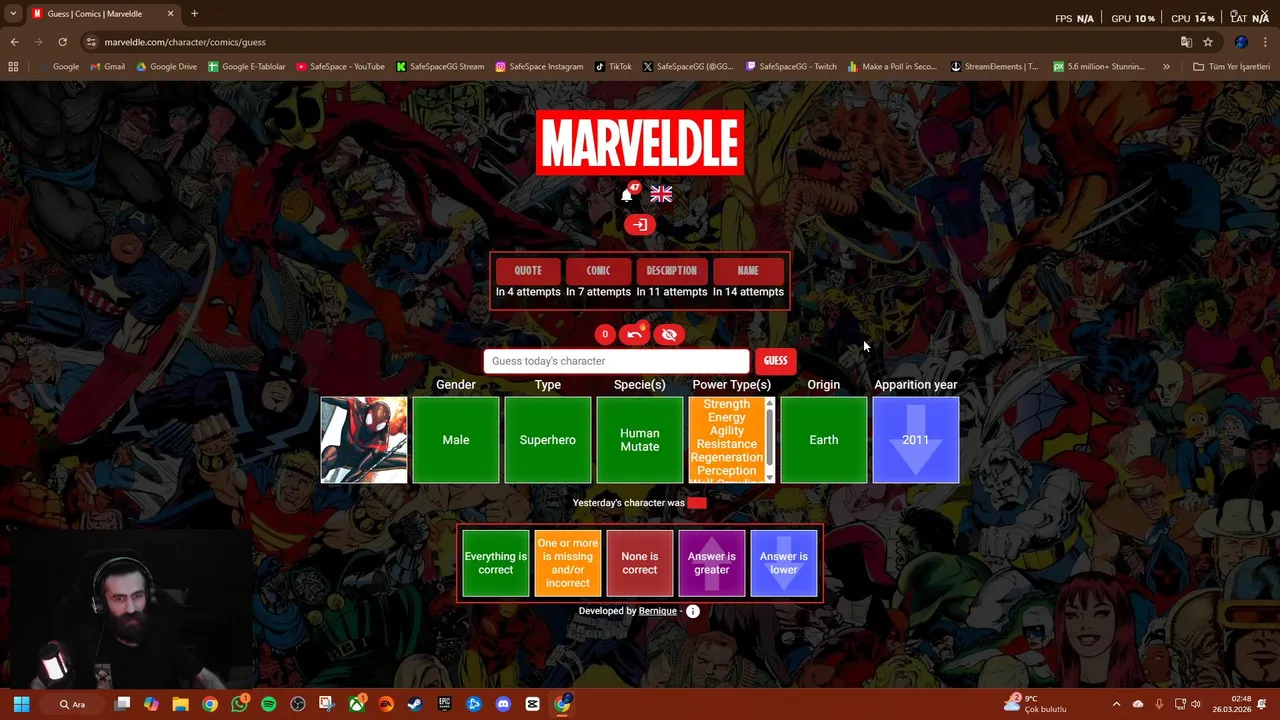This screenshot has height=720, width=1280.
Task: Expand the bookmarks overflow chevron
Action: [x=1166, y=67]
